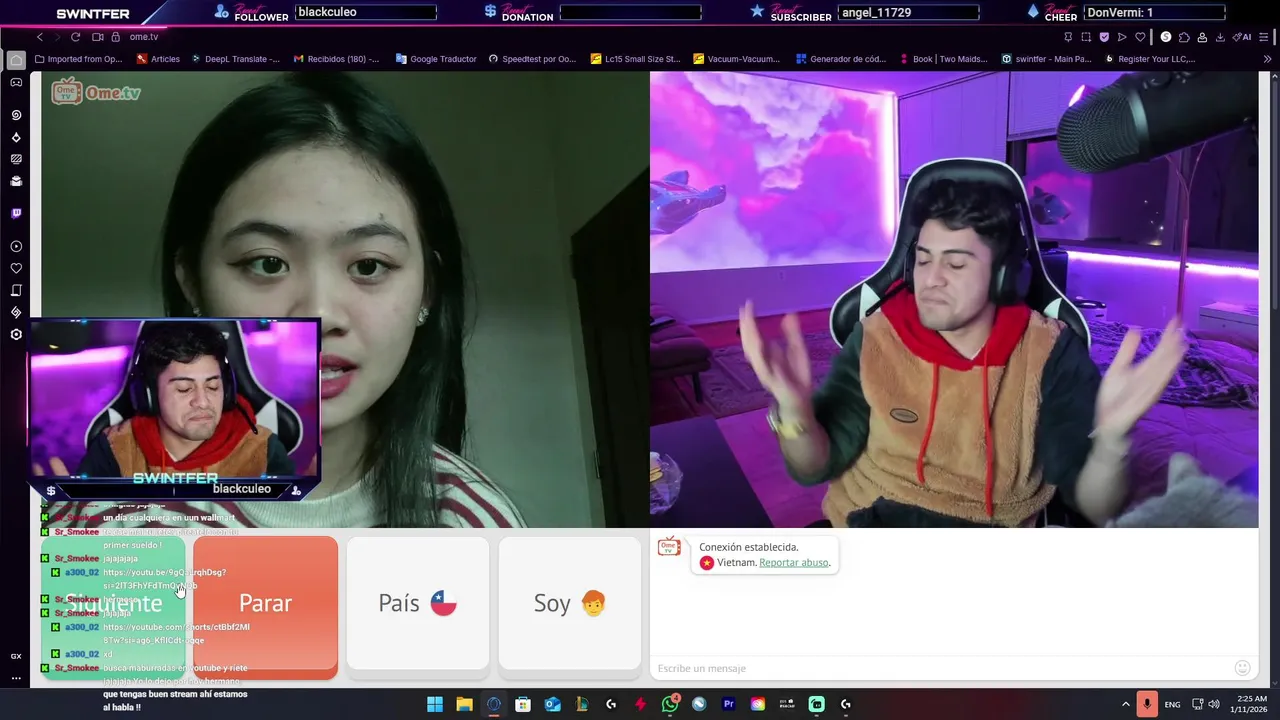This screenshot has height=720, width=1280.
Task: Click the Escribe un mensaje chat field
Action: (x=940, y=668)
